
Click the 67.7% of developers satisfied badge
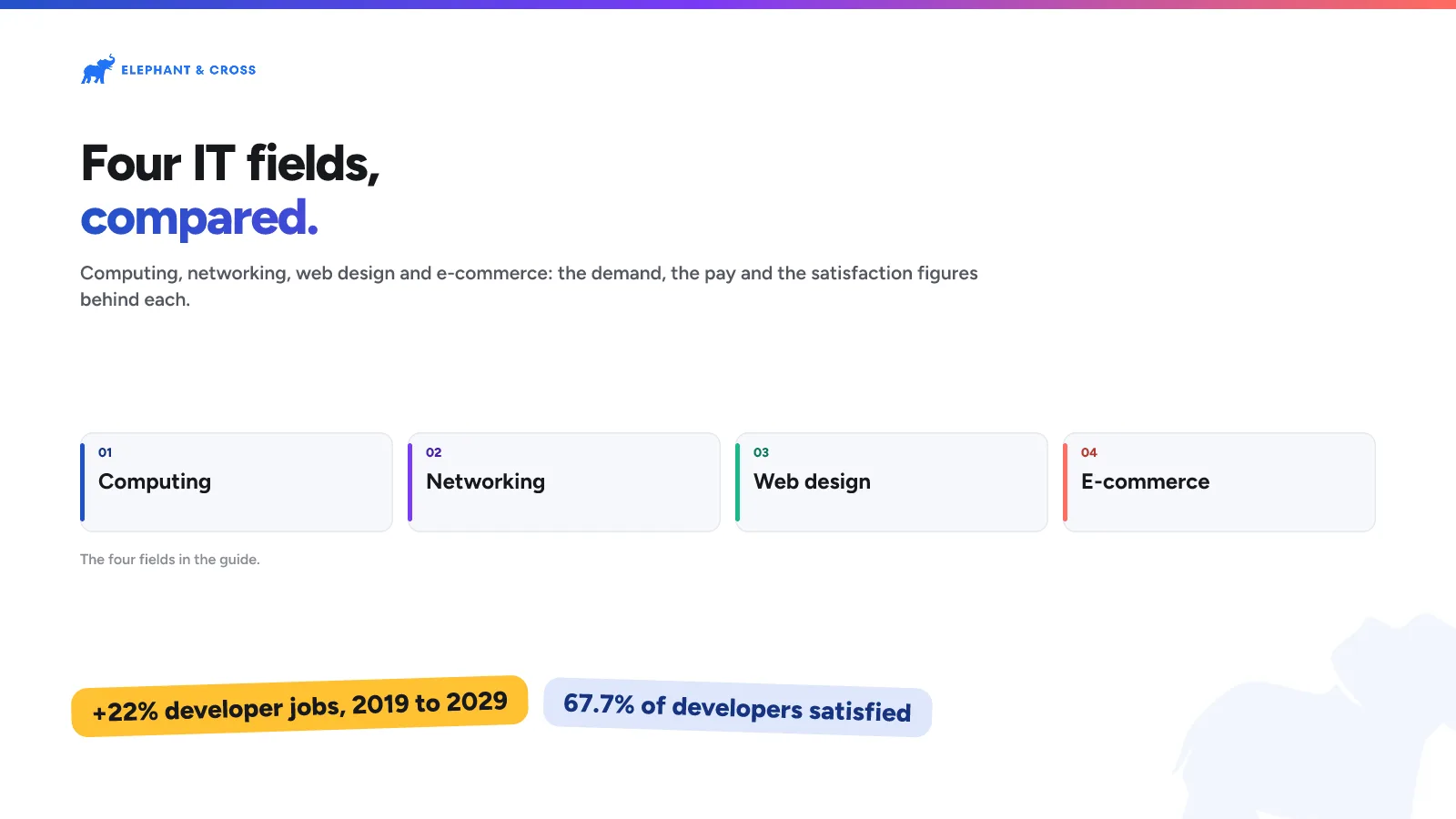coord(737,707)
